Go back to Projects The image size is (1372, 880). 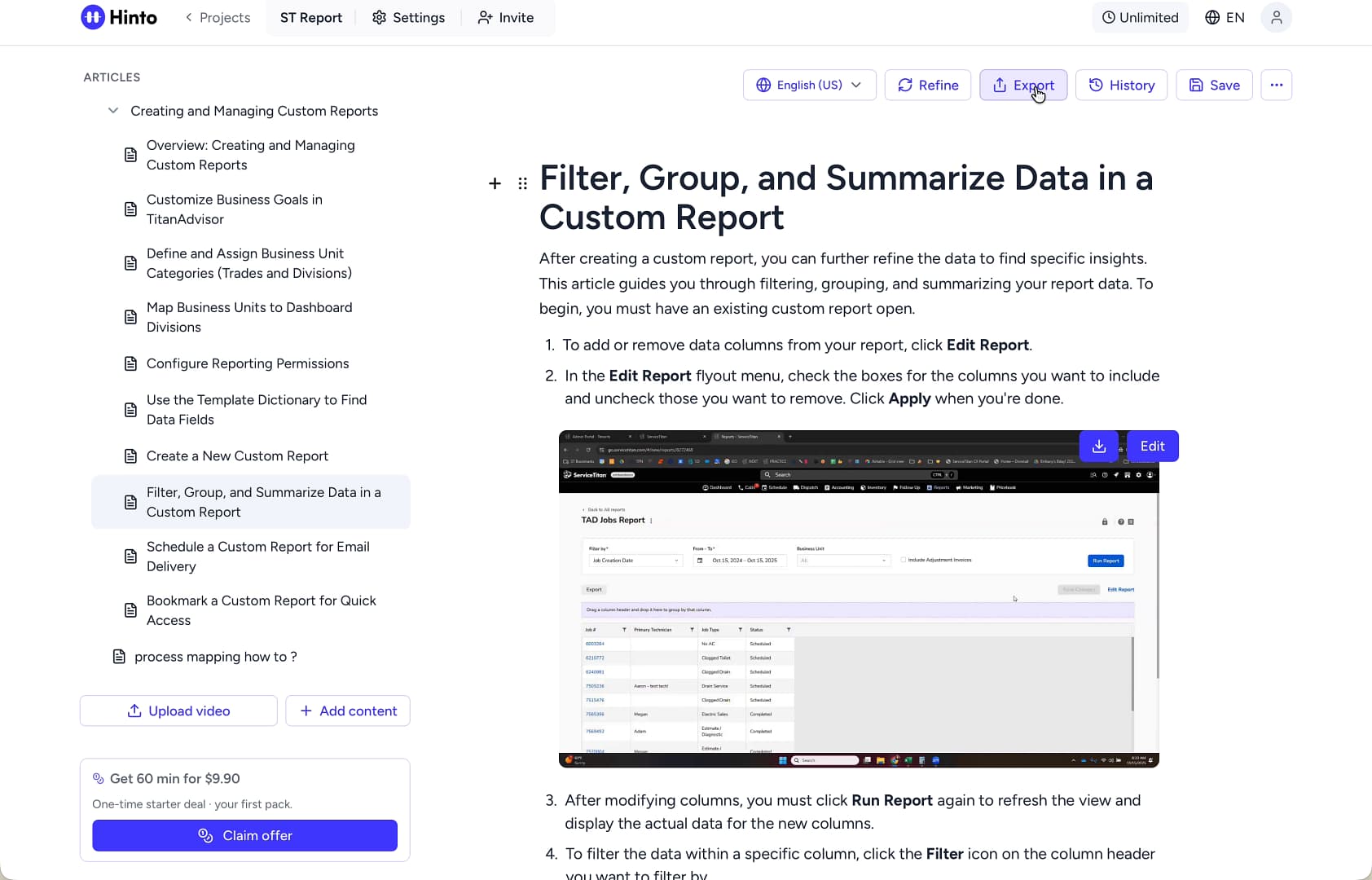coord(218,17)
